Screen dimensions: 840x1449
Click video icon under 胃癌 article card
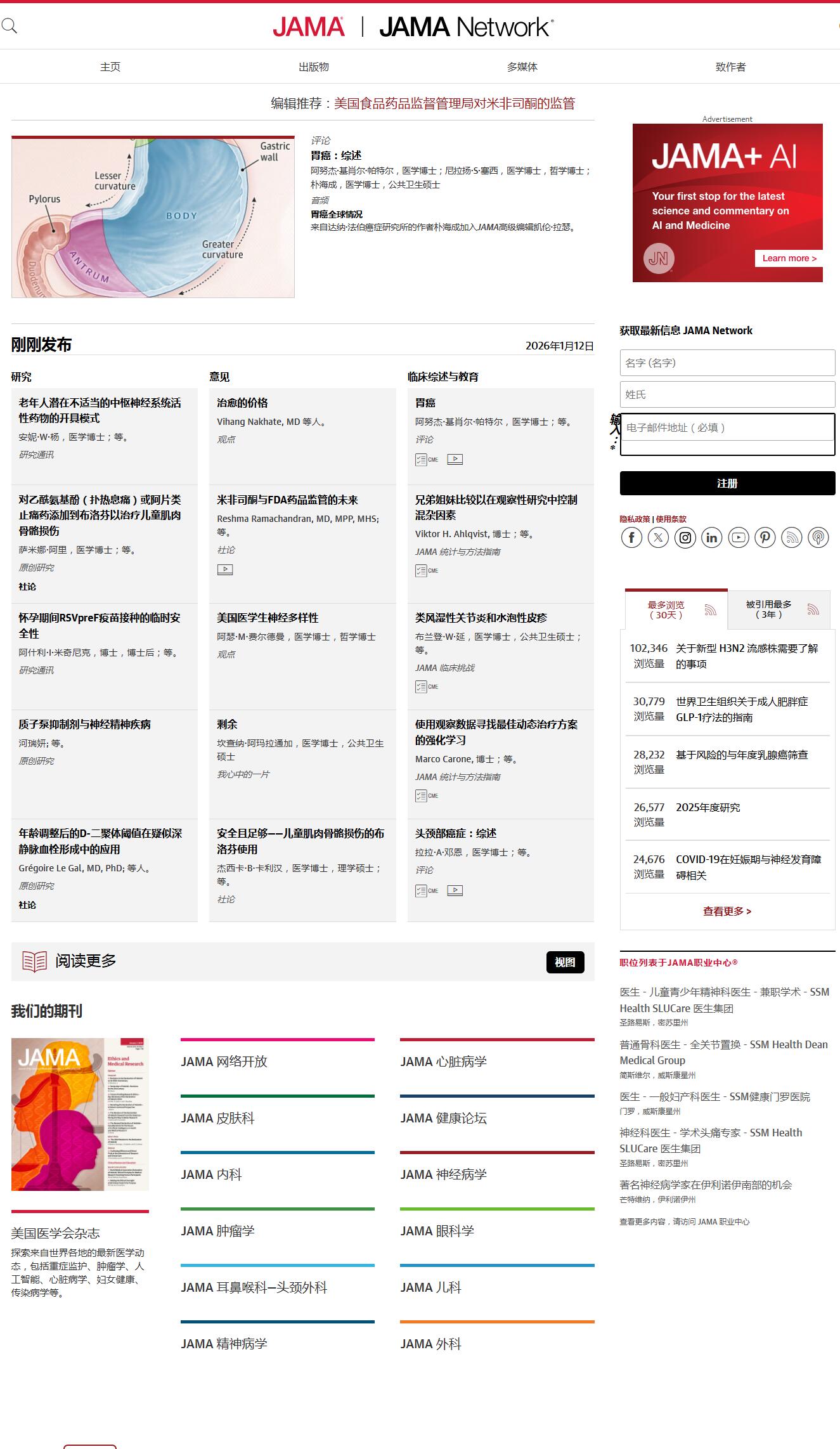coord(455,459)
